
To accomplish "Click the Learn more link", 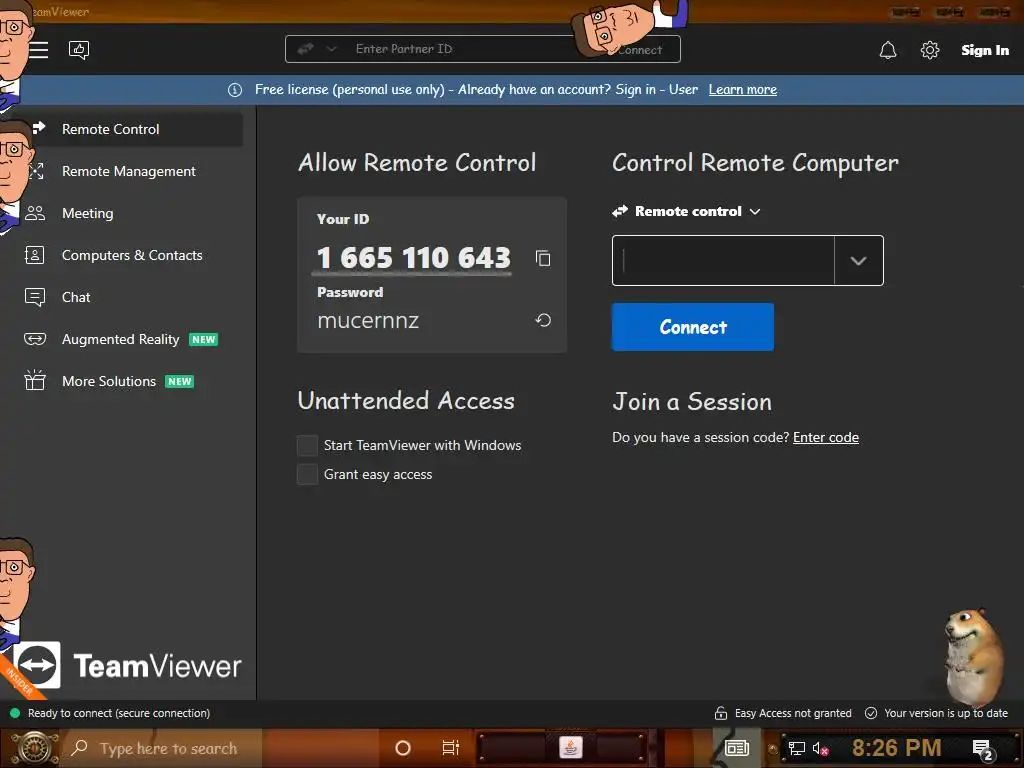I will pyautogui.click(x=743, y=89).
